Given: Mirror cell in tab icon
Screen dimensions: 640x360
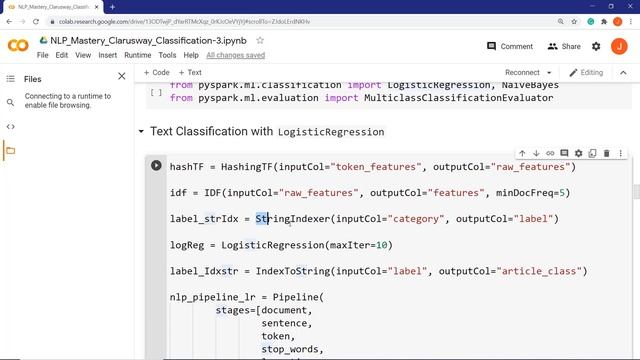Looking at the screenshot, I should pos(592,153).
